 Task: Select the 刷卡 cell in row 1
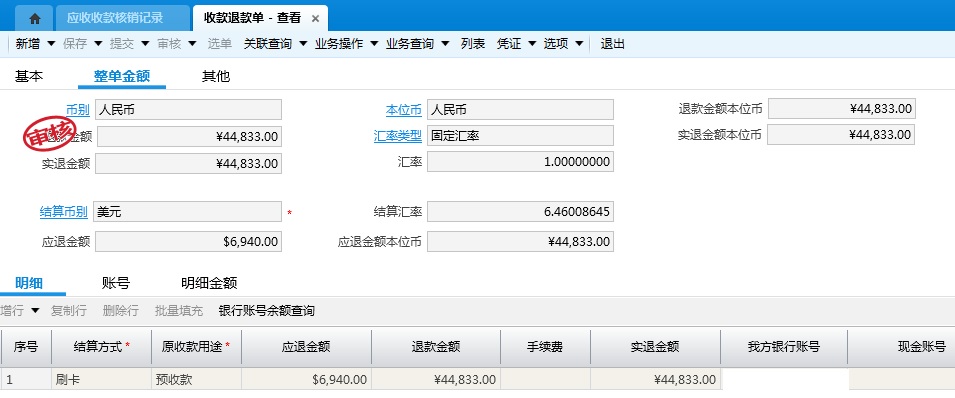point(101,380)
